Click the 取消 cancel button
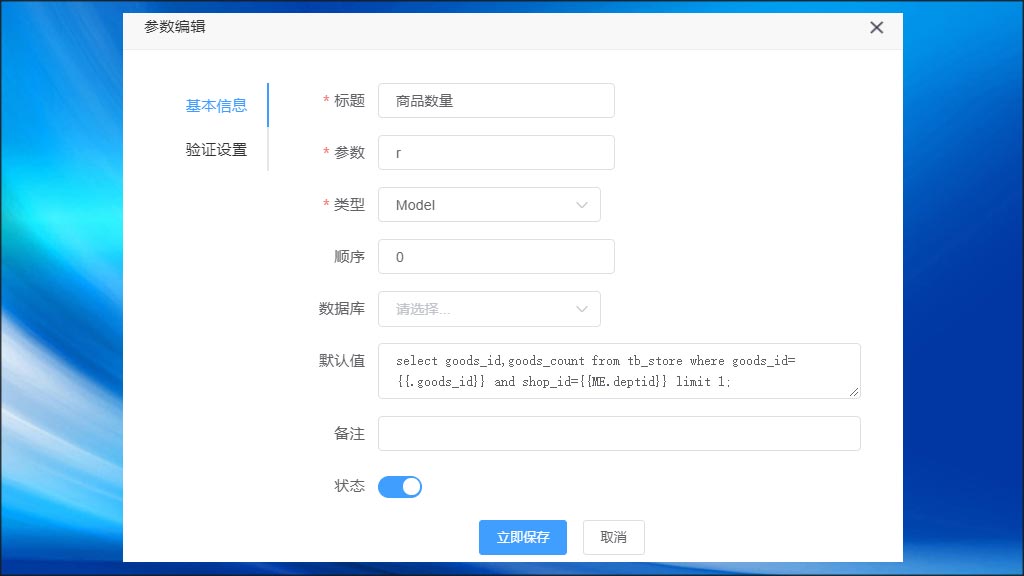This screenshot has width=1024, height=576. [x=613, y=537]
